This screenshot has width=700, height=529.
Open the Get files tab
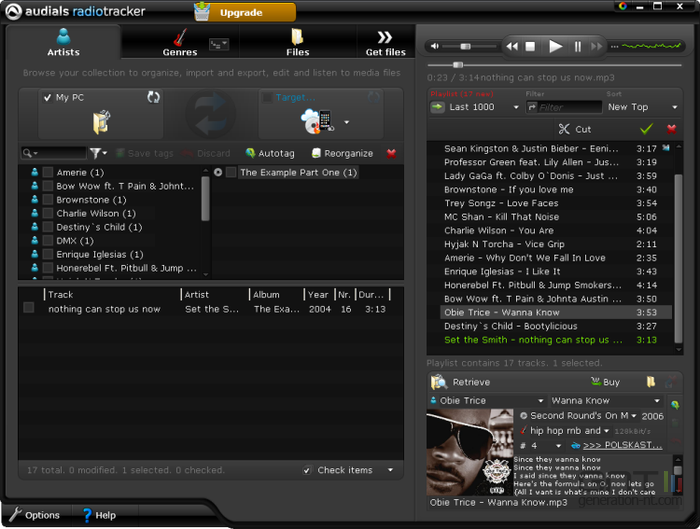(x=385, y=42)
